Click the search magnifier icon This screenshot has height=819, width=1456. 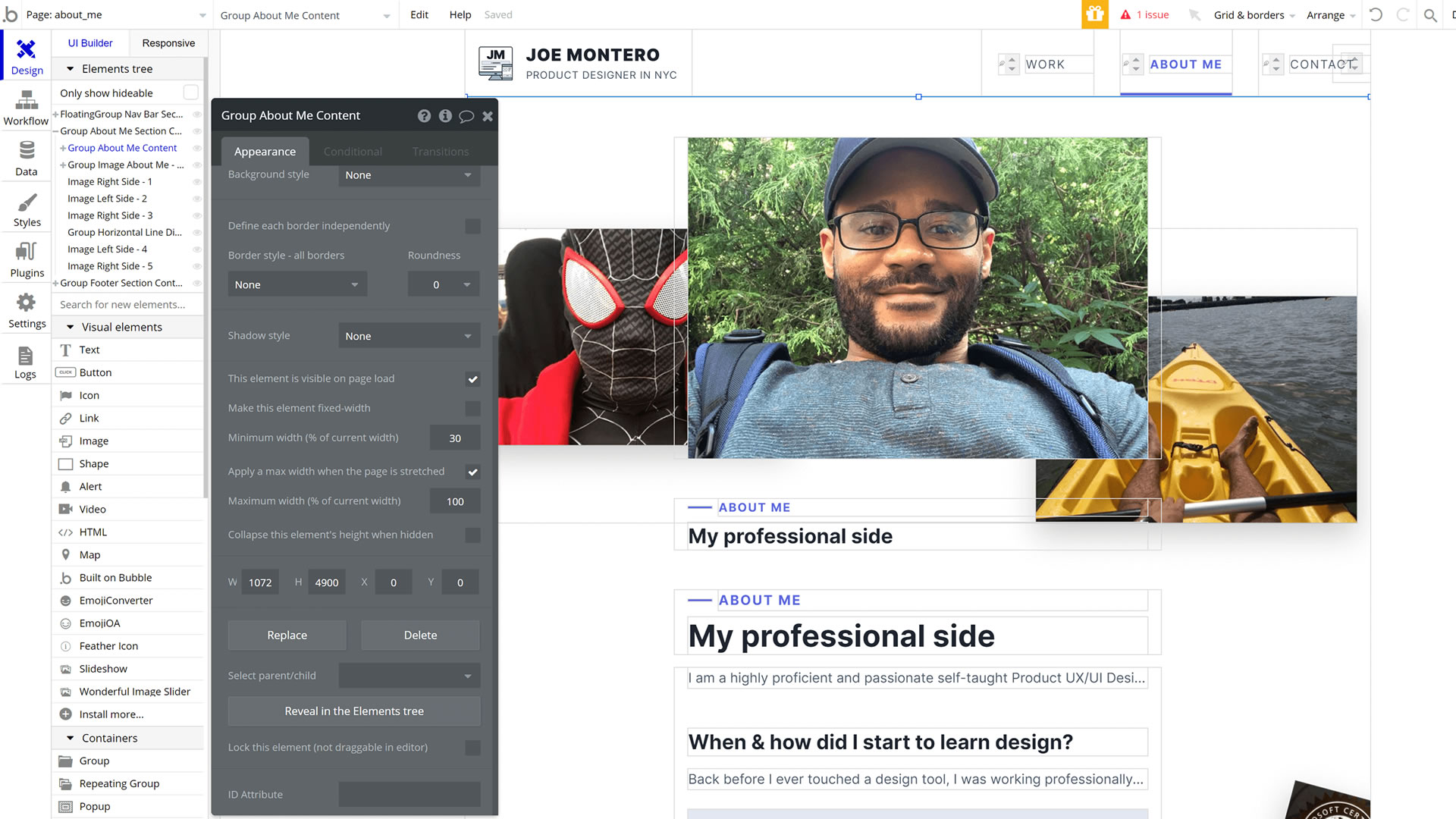tap(1430, 14)
